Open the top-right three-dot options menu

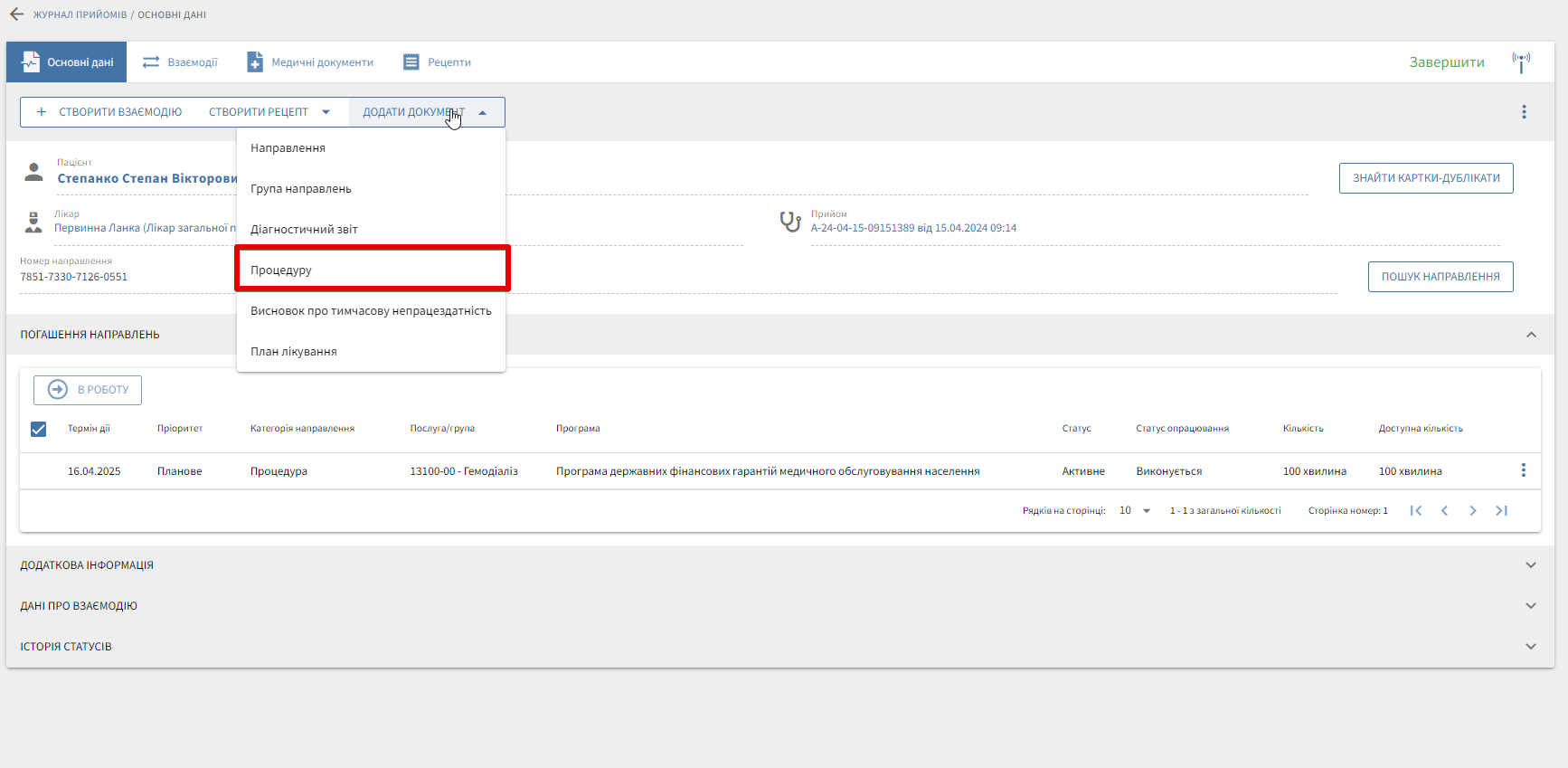pos(1524,112)
